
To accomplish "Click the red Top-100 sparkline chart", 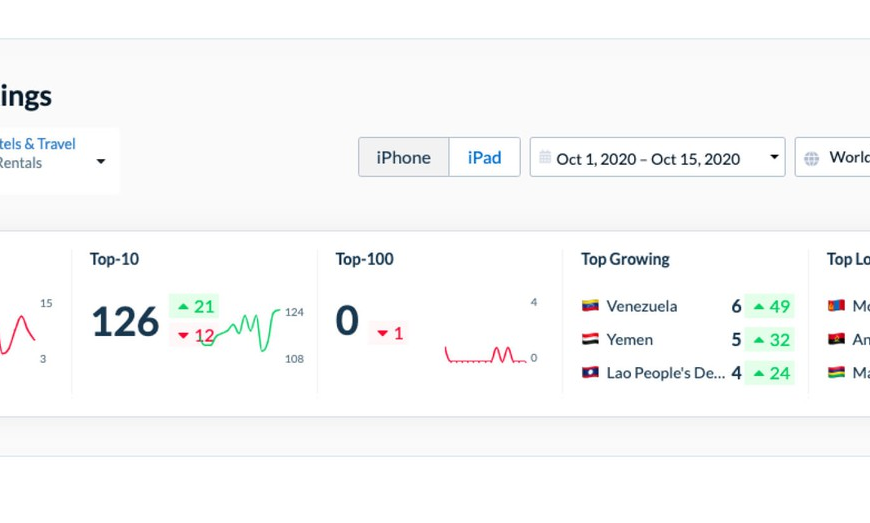I will coord(485,354).
